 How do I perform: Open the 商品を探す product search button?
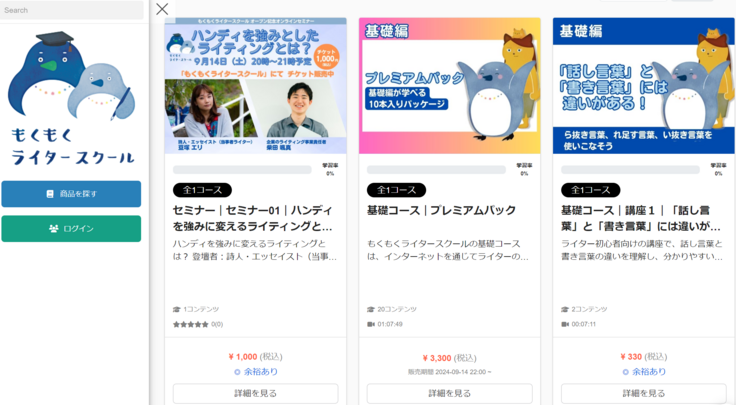pos(71,194)
